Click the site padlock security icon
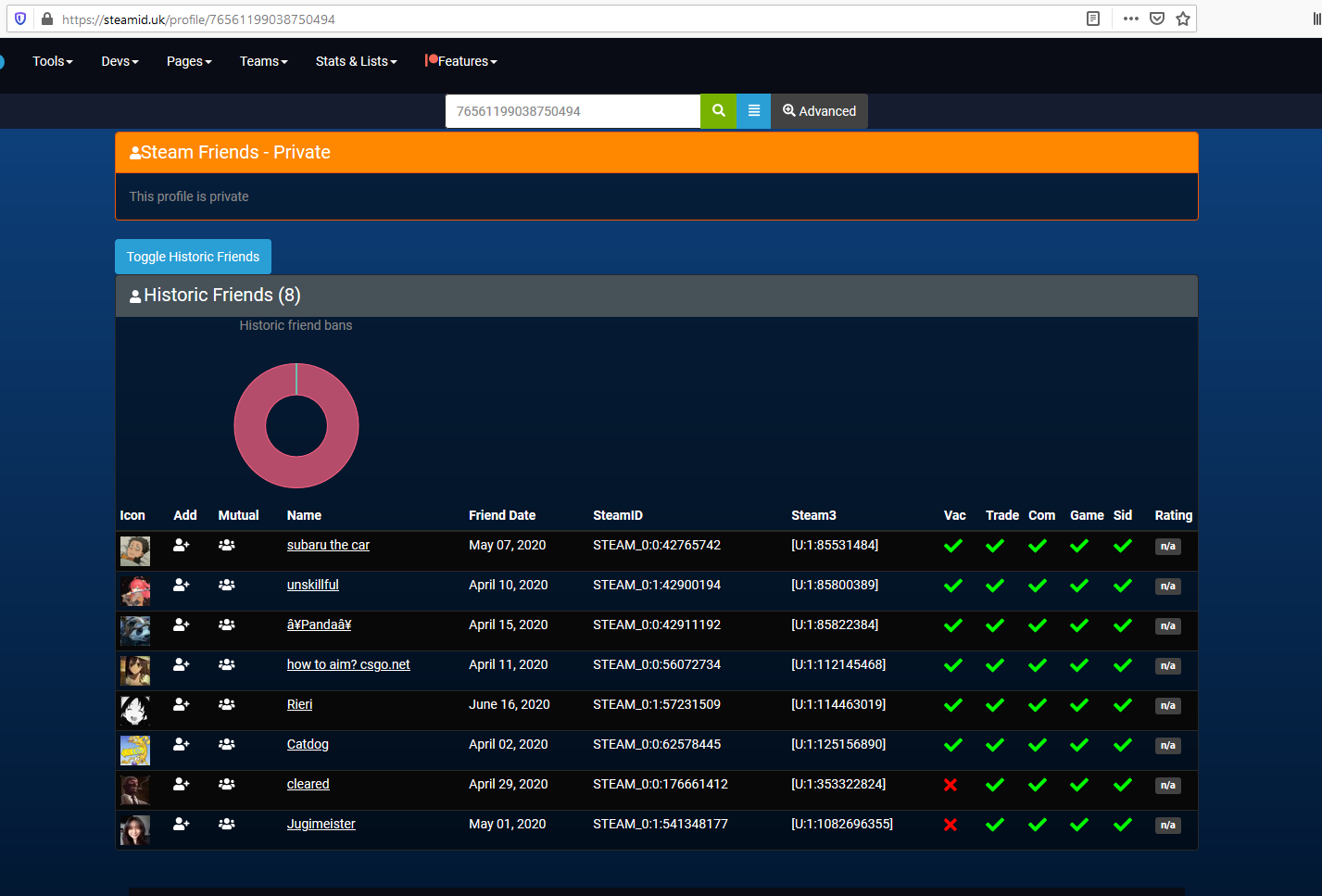Image resolution: width=1322 pixels, height=896 pixels. coord(47,19)
